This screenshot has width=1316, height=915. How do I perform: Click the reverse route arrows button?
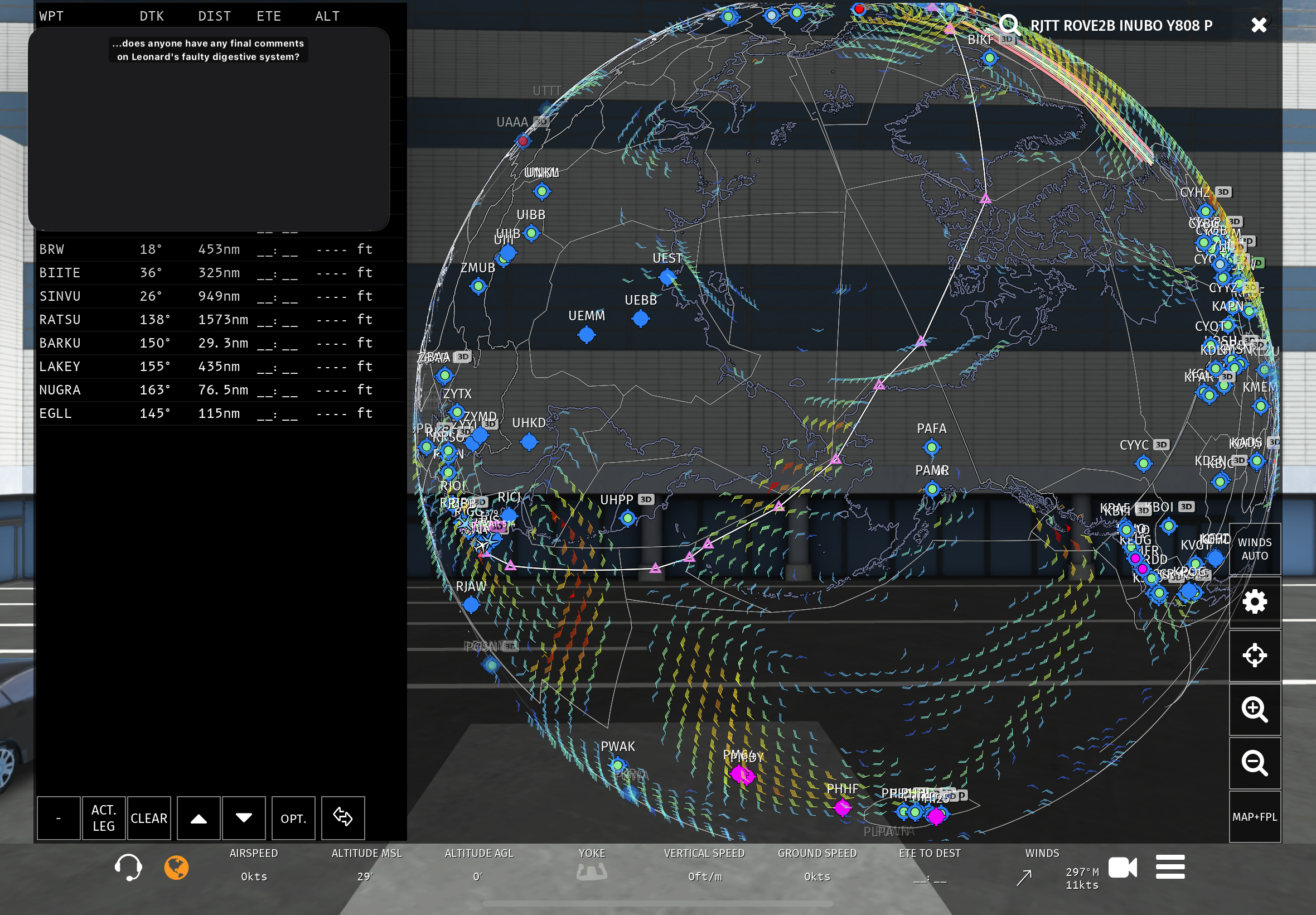[x=342, y=818]
